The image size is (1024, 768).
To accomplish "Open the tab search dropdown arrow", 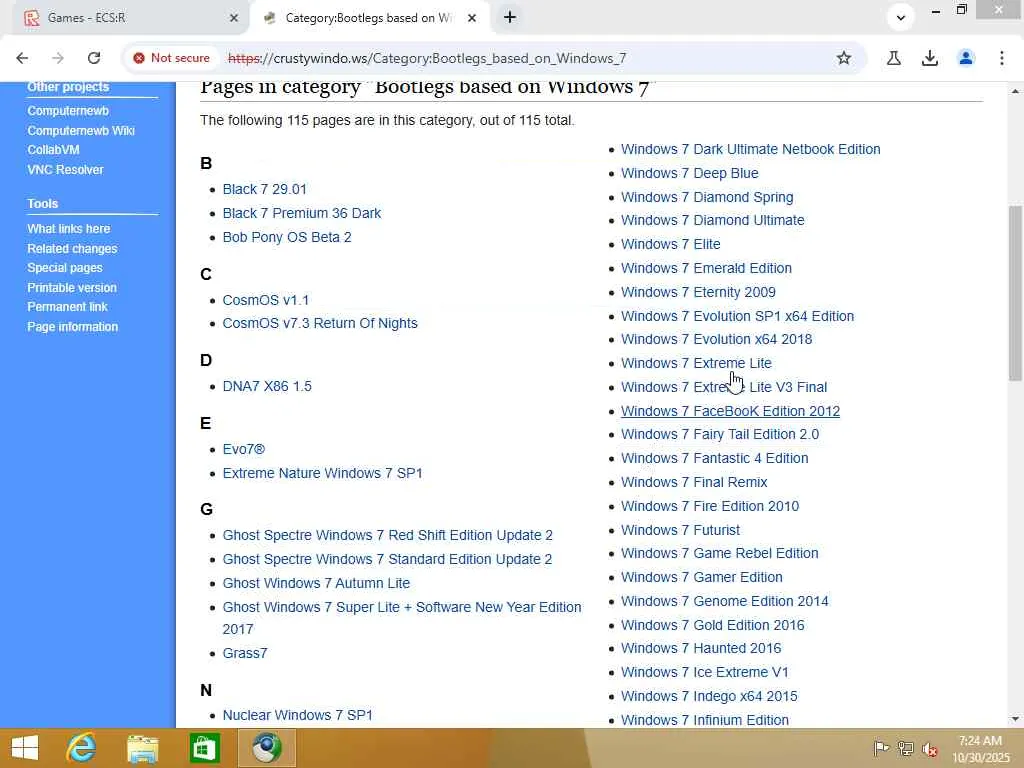I will (901, 18).
